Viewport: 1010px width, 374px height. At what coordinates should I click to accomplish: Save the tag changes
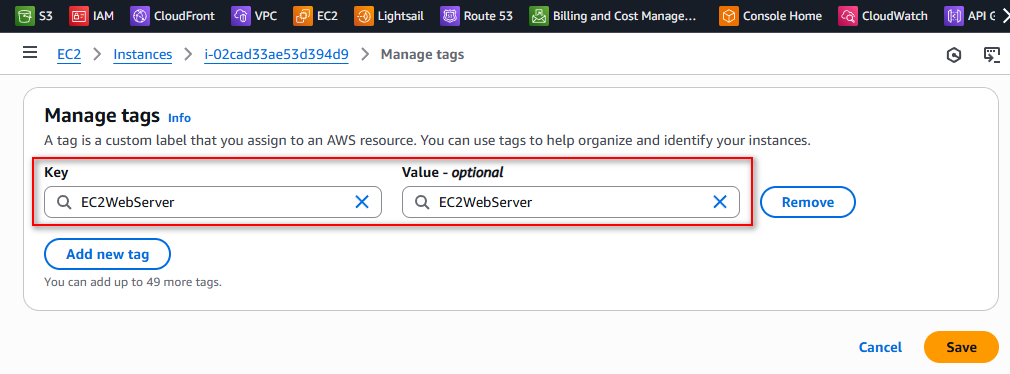click(961, 347)
